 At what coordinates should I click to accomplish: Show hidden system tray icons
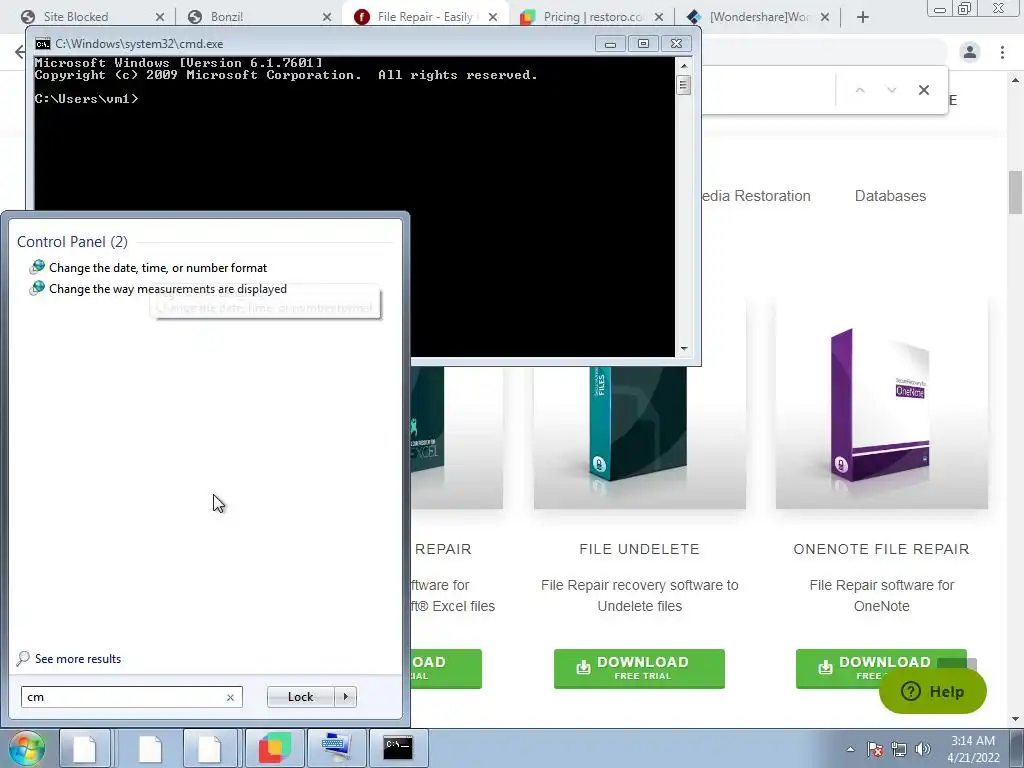pyautogui.click(x=850, y=749)
